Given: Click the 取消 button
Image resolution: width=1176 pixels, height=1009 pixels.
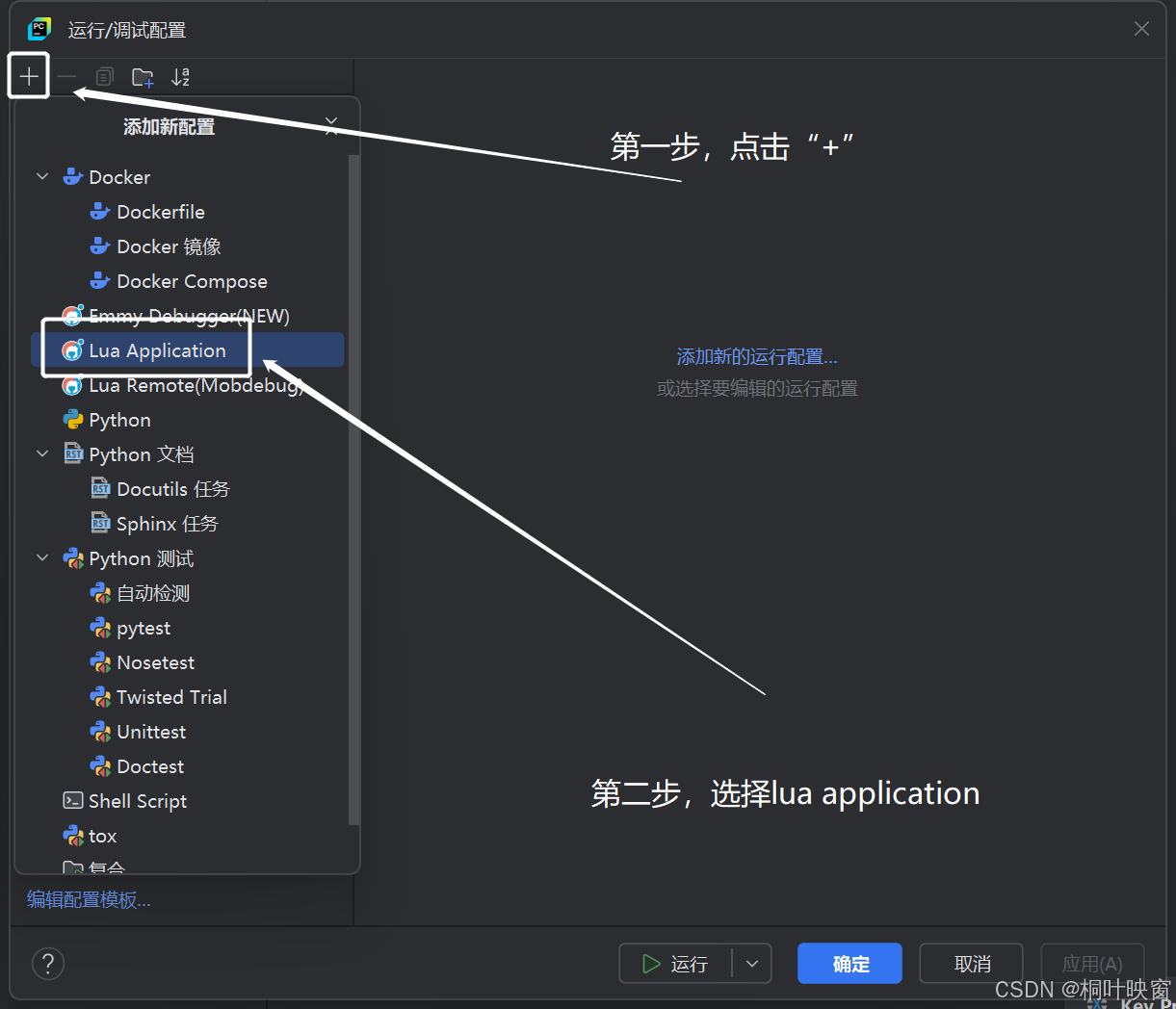Looking at the screenshot, I should tap(972, 964).
